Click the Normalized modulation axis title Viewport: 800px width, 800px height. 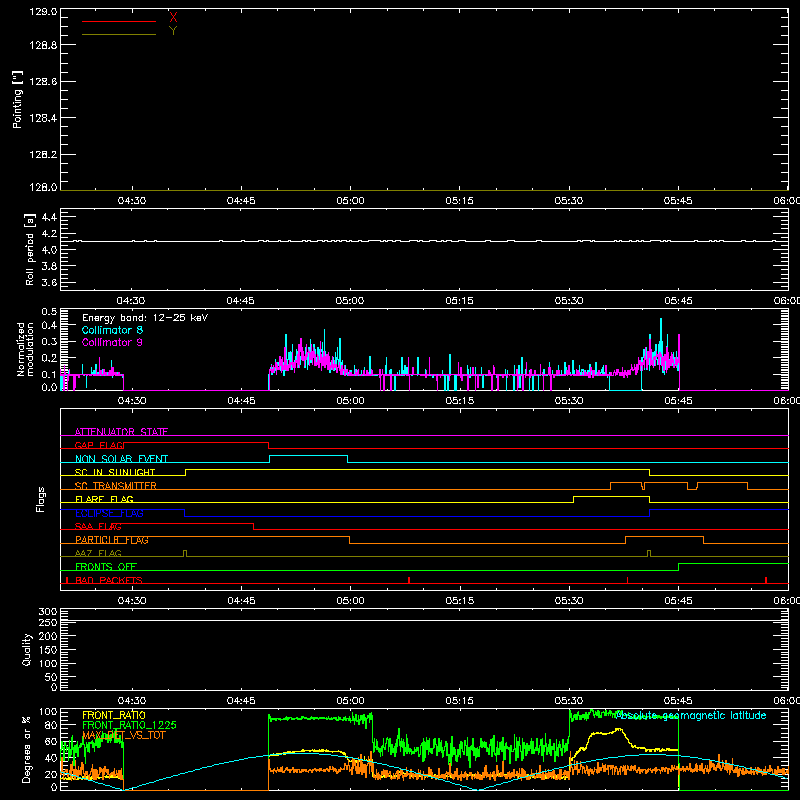pos(25,349)
